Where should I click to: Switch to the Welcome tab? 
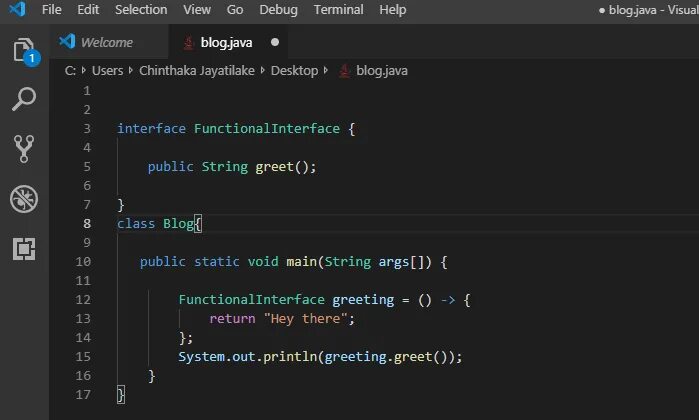point(109,42)
